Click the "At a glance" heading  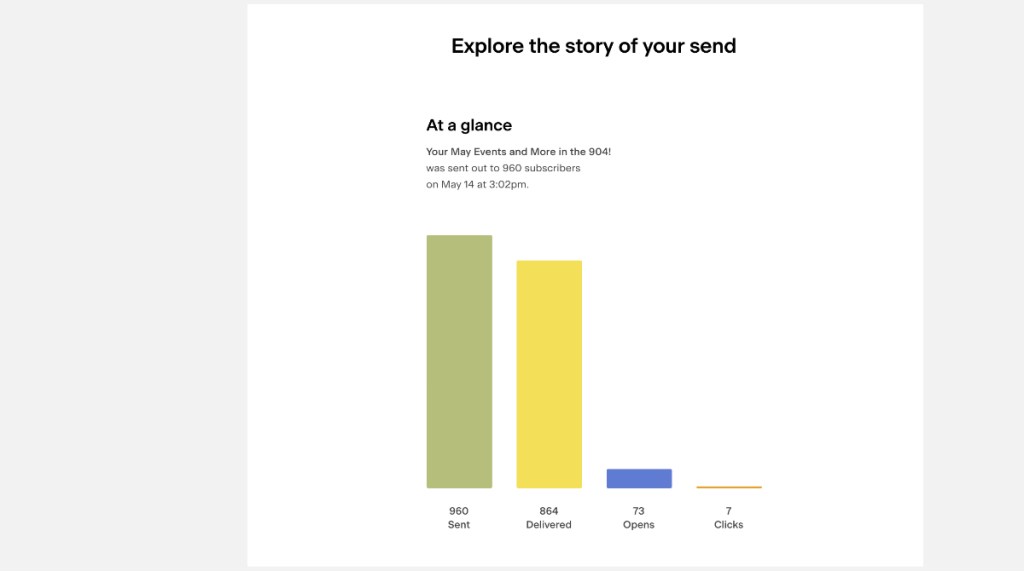pos(469,125)
